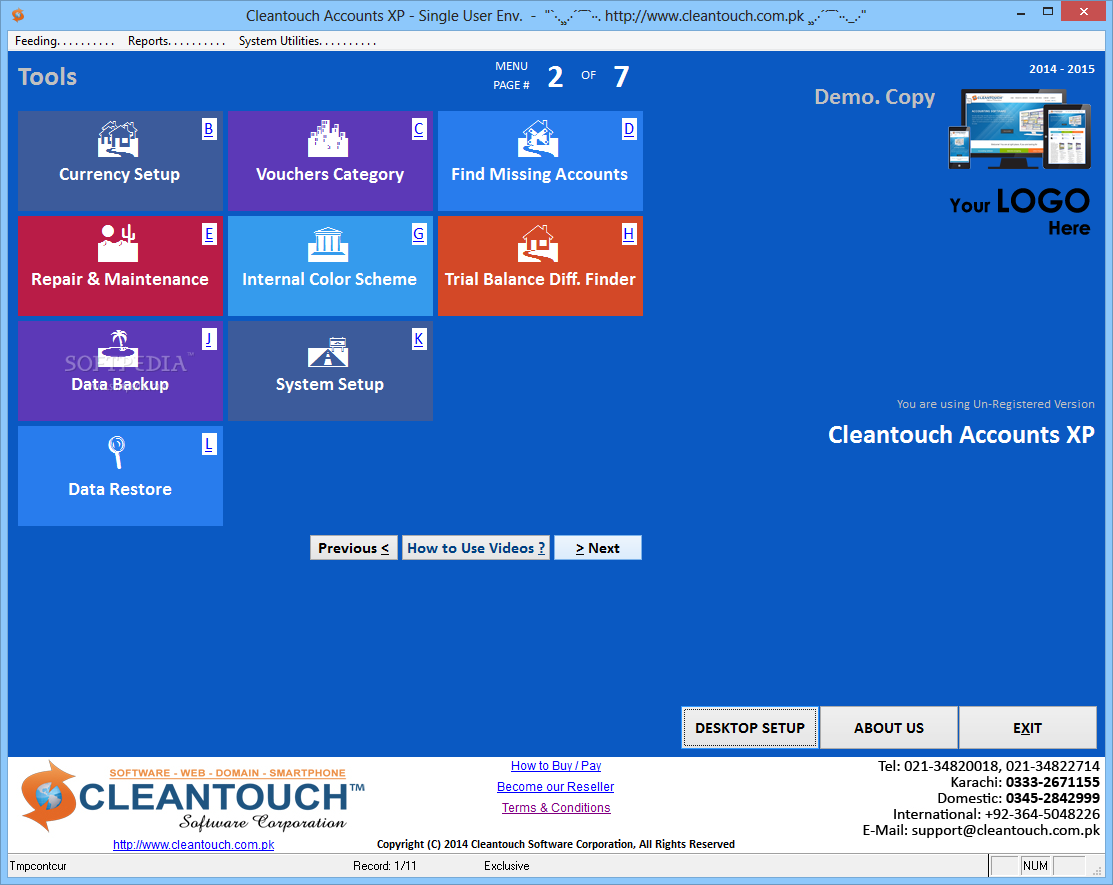Click the 'Exclusive' status bar entry
Image resolution: width=1113 pixels, height=885 pixels.
point(507,866)
